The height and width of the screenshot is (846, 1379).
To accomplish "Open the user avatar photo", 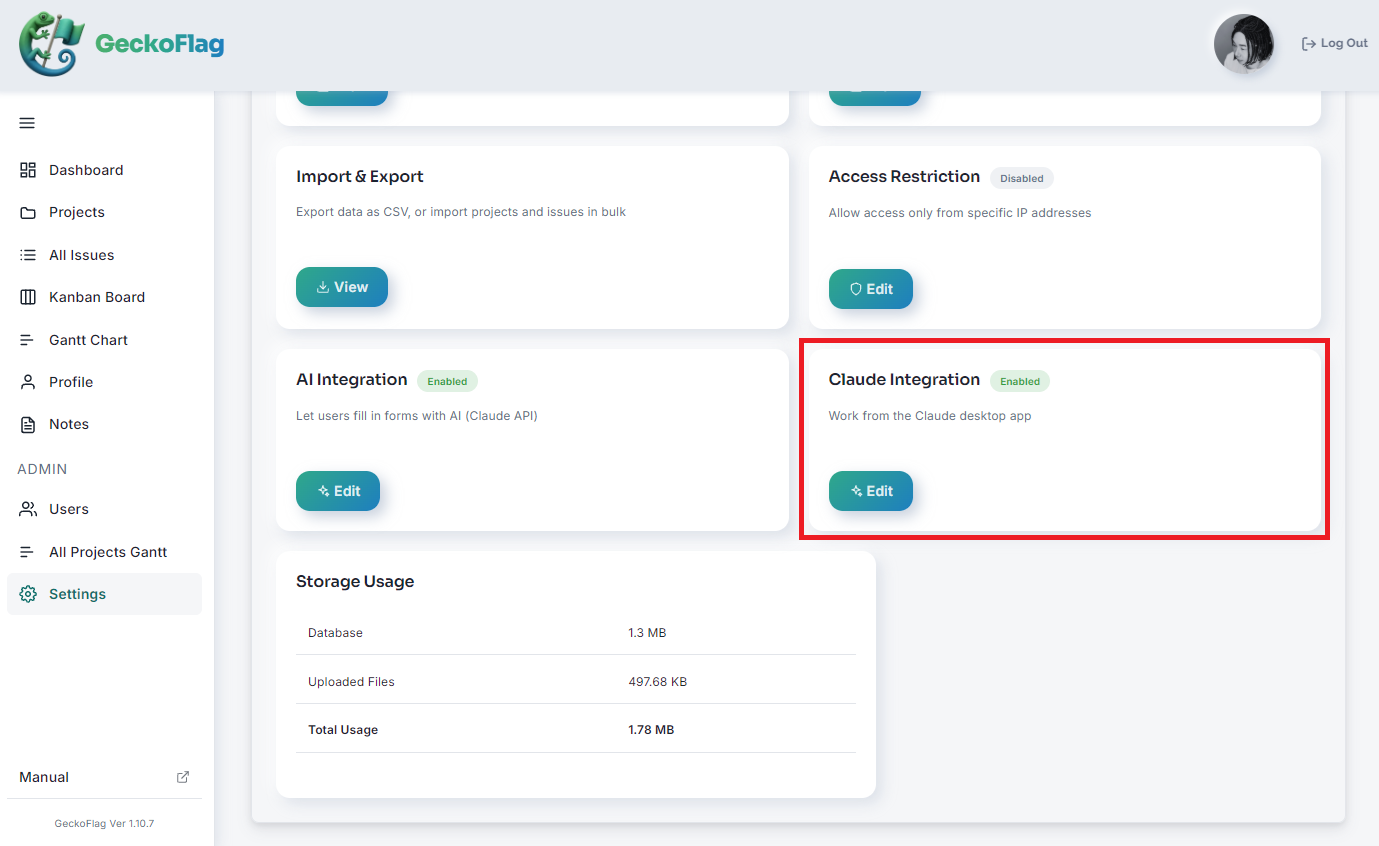I will 1244,44.
